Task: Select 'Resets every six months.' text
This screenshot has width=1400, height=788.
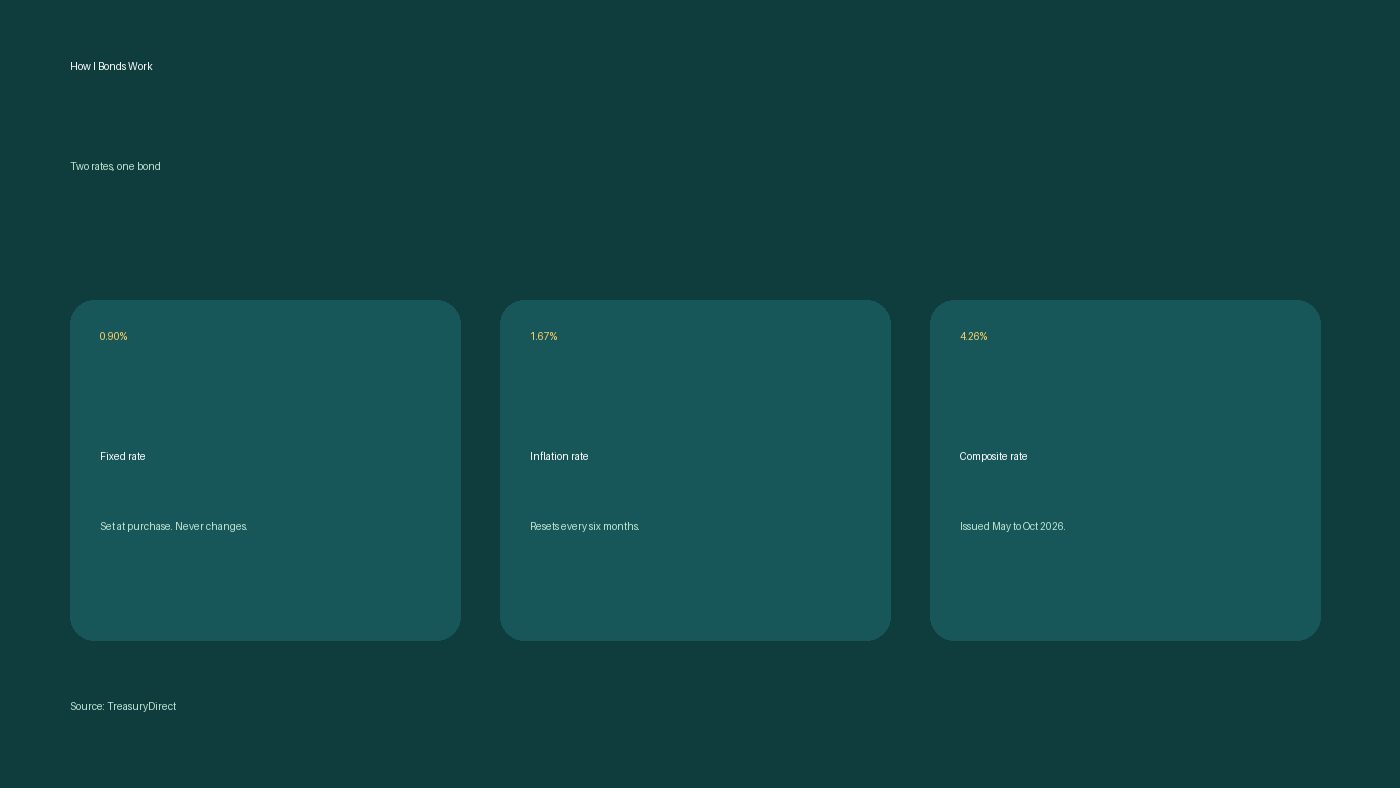Action: click(x=585, y=526)
